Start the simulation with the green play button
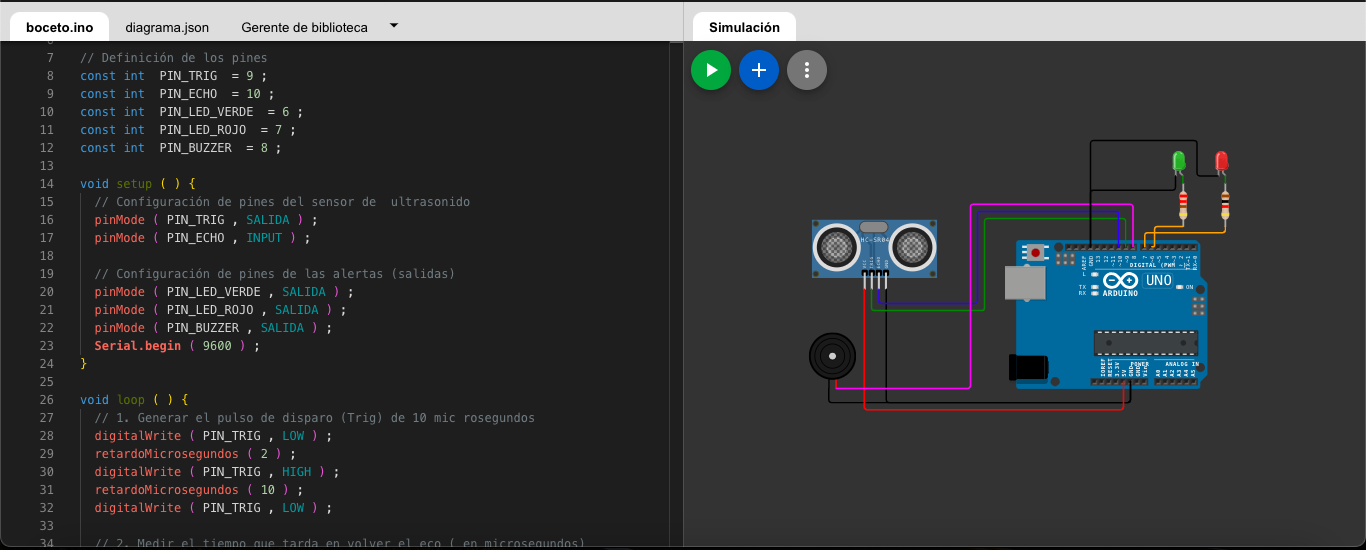 711,70
